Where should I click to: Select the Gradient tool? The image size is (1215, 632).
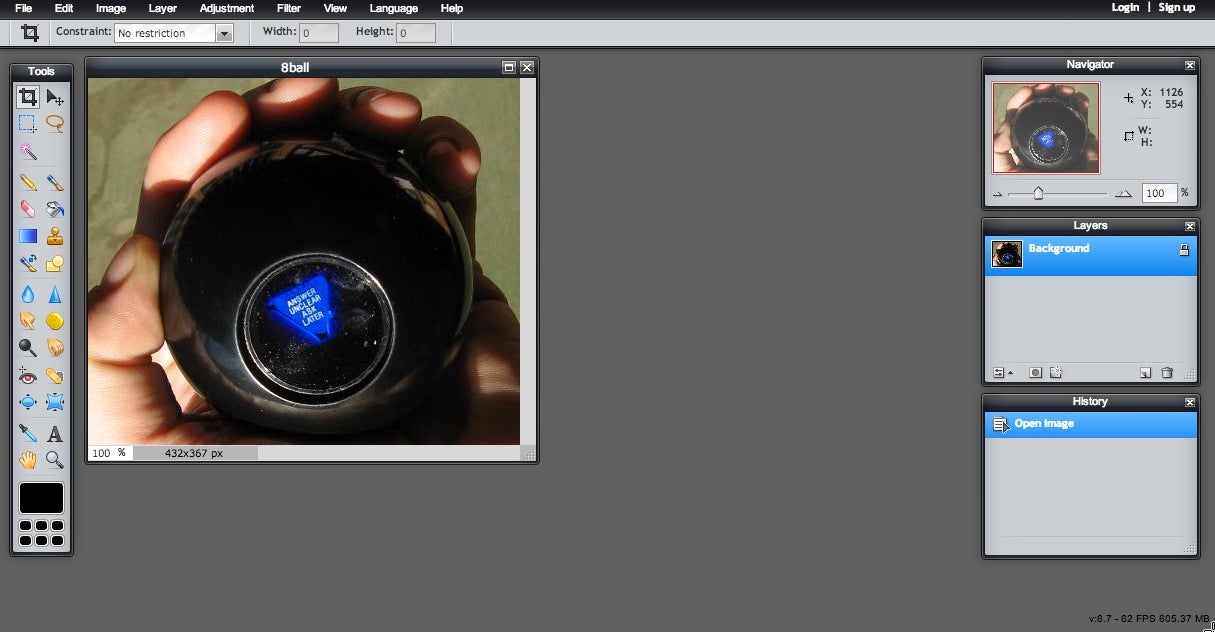pos(27,237)
